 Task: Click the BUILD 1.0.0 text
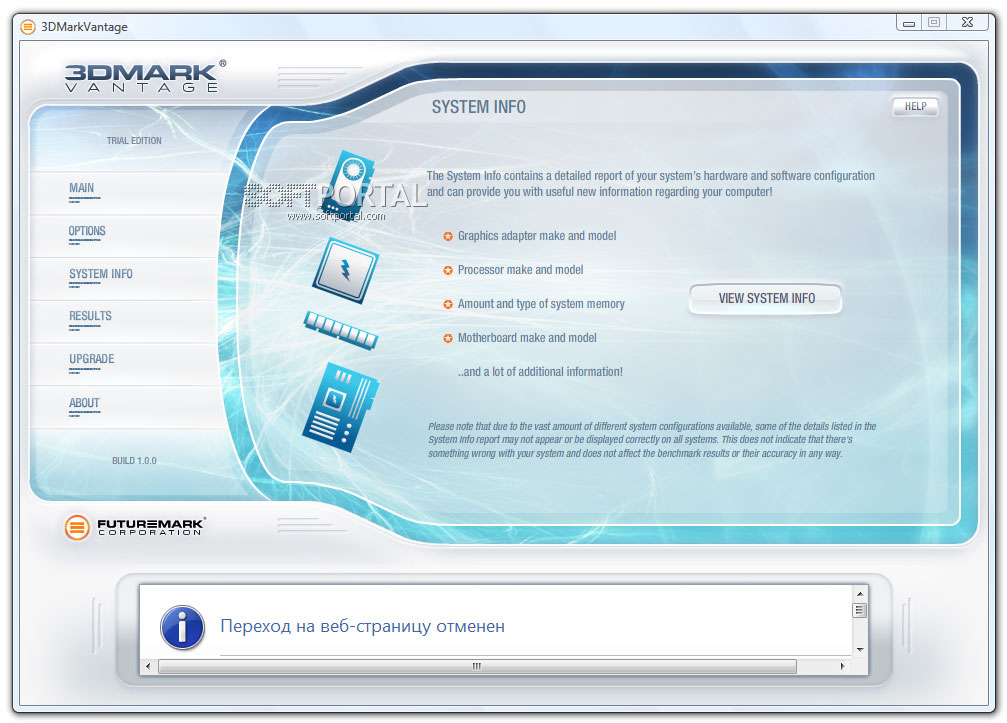click(x=134, y=460)
